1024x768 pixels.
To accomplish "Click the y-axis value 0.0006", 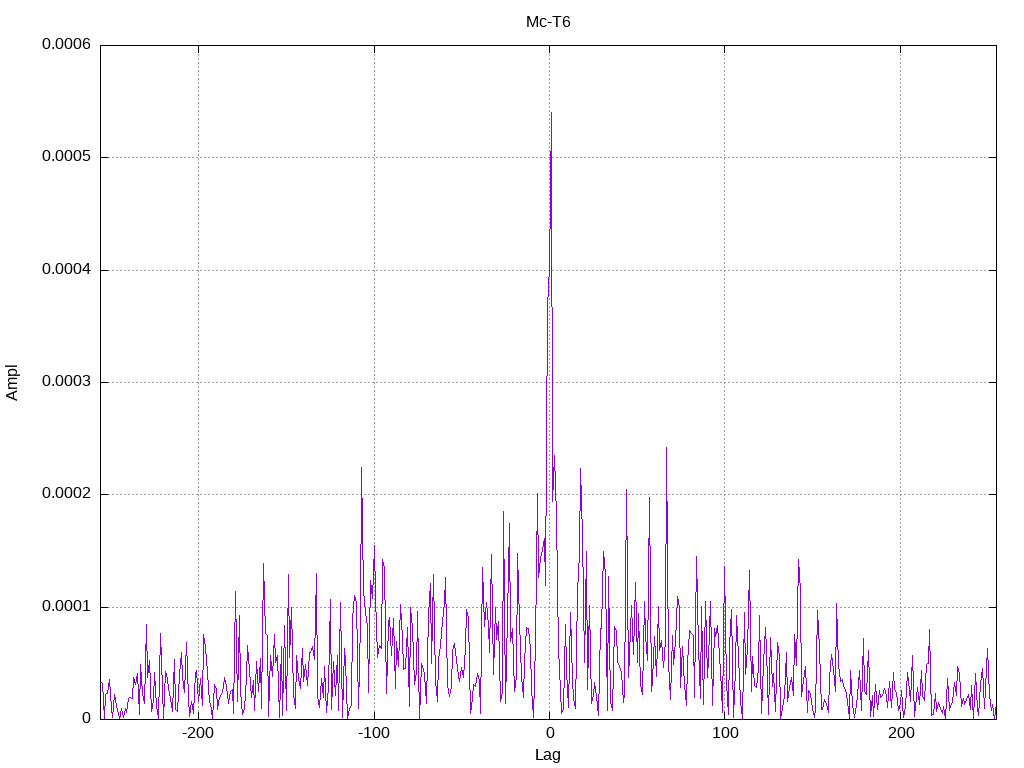I will [x=67, y=44].
